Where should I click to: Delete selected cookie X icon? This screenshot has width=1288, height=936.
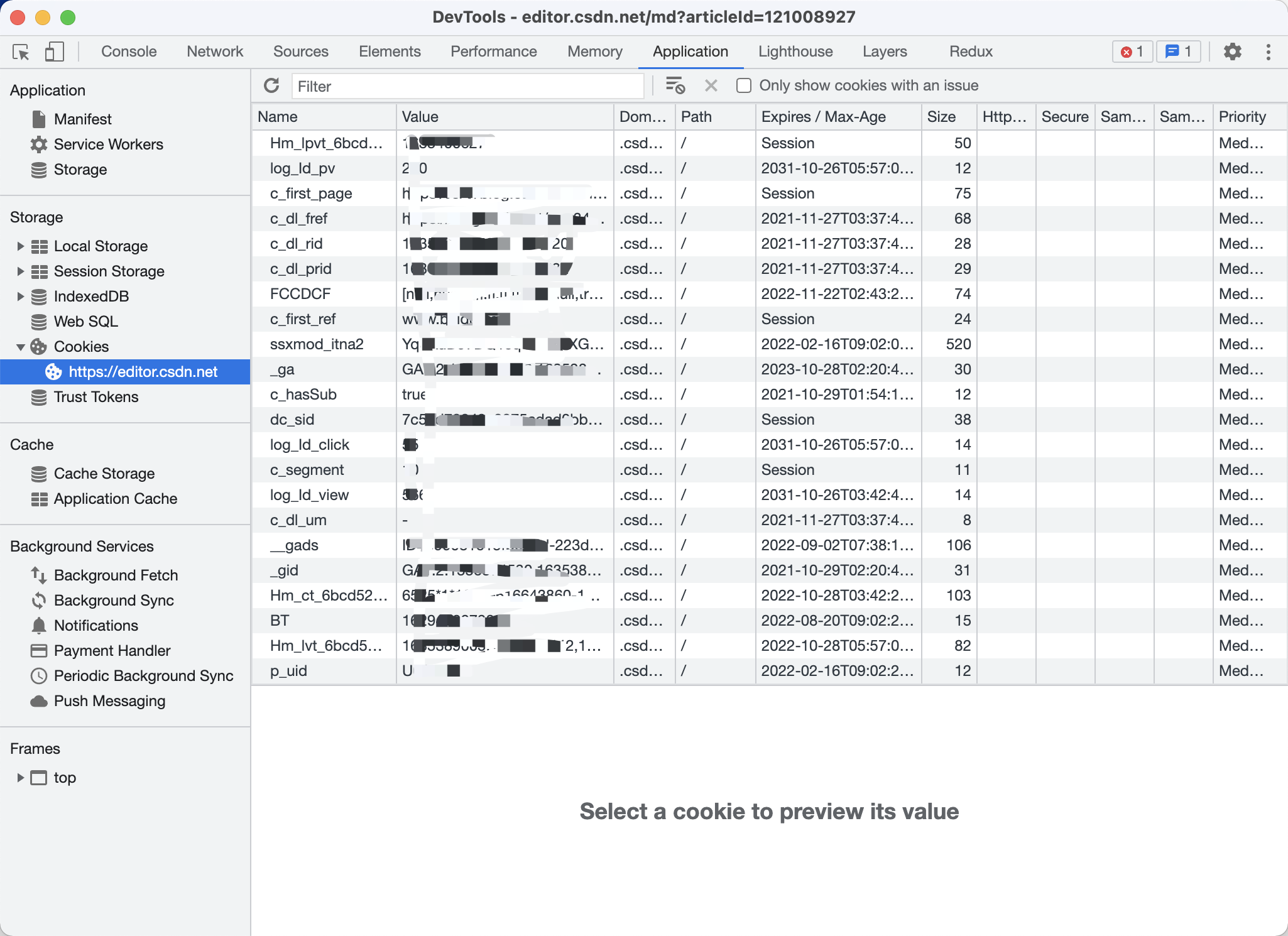(711, 85)
